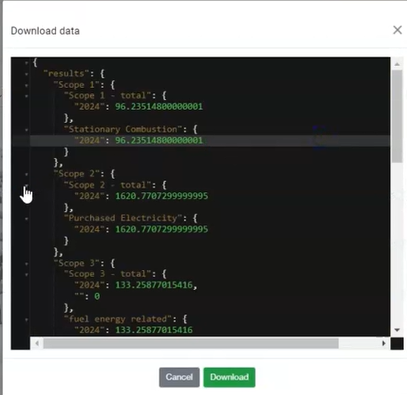407x395 pixels.
Task: Click Scope 1 total value 96.23514800000001
Action: point(159,107)
